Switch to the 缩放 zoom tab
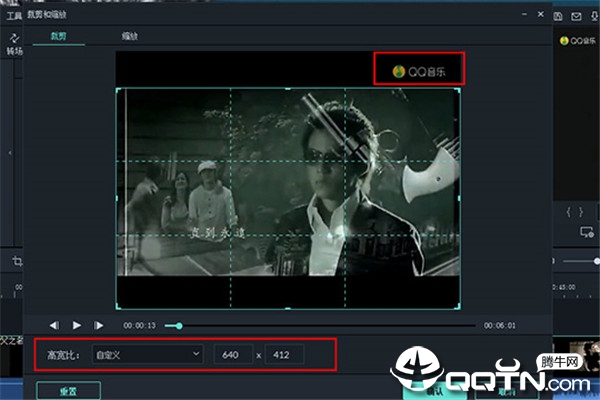 coord(130,36)
